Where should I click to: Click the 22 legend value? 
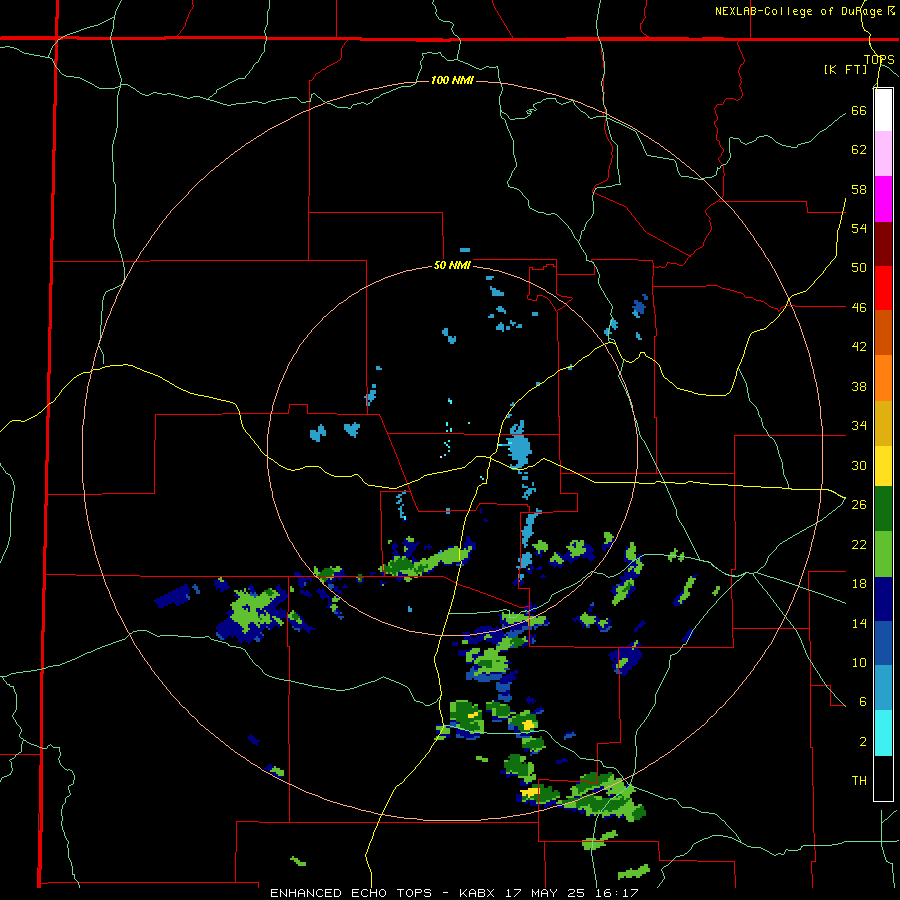click(x=859, y=544)
